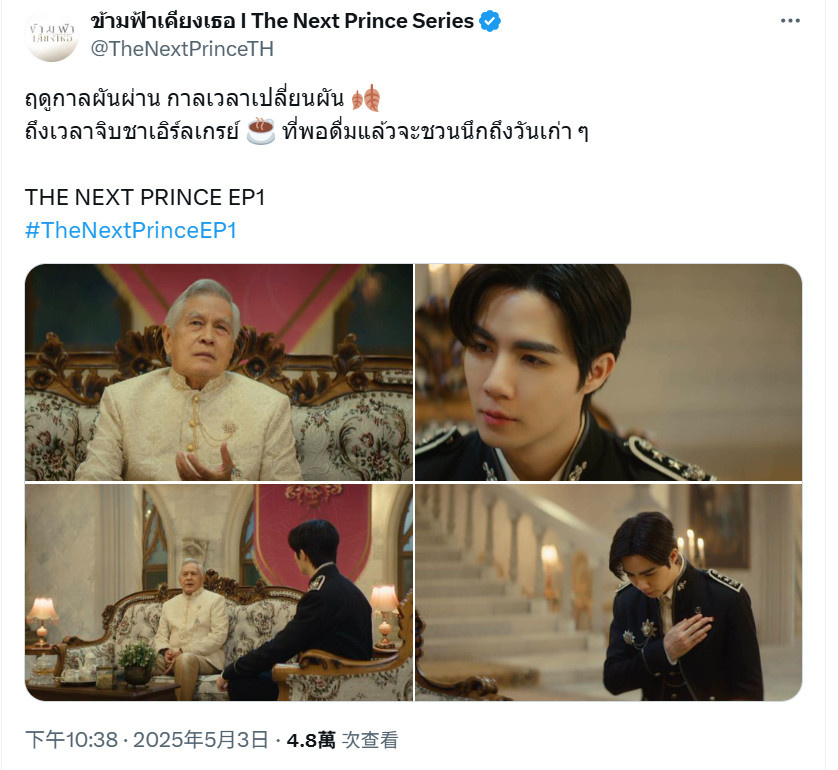Viewport: 838px width, 770px height.
Task: Click the blue verified badge icon
Action: pyautogui.click(x=490, y=21)
